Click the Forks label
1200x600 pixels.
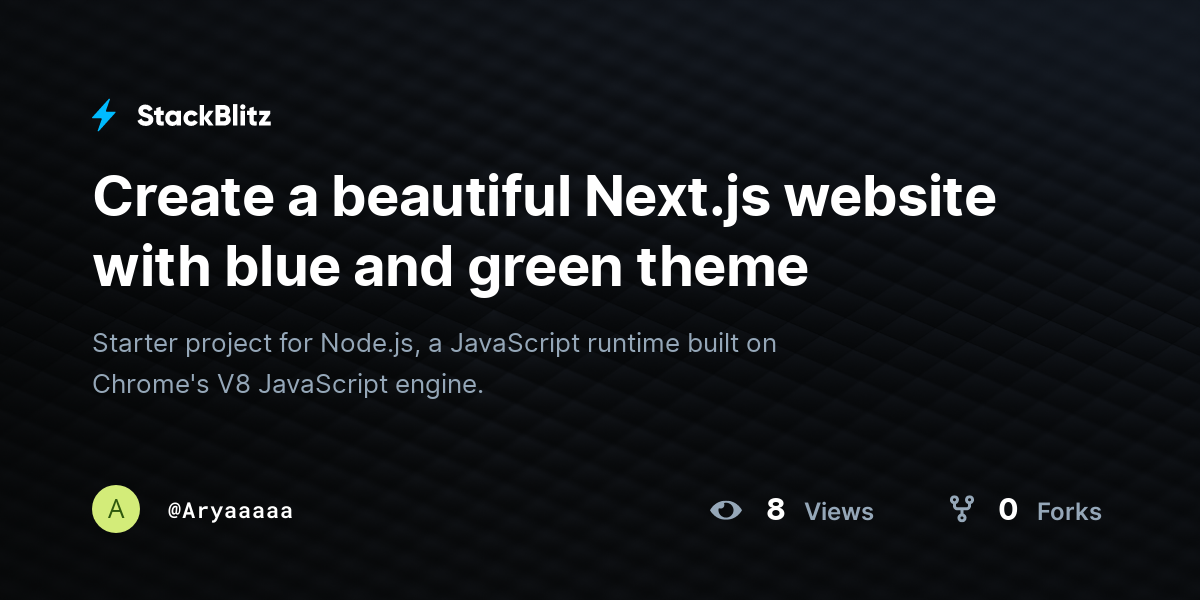coord(1069,512)
